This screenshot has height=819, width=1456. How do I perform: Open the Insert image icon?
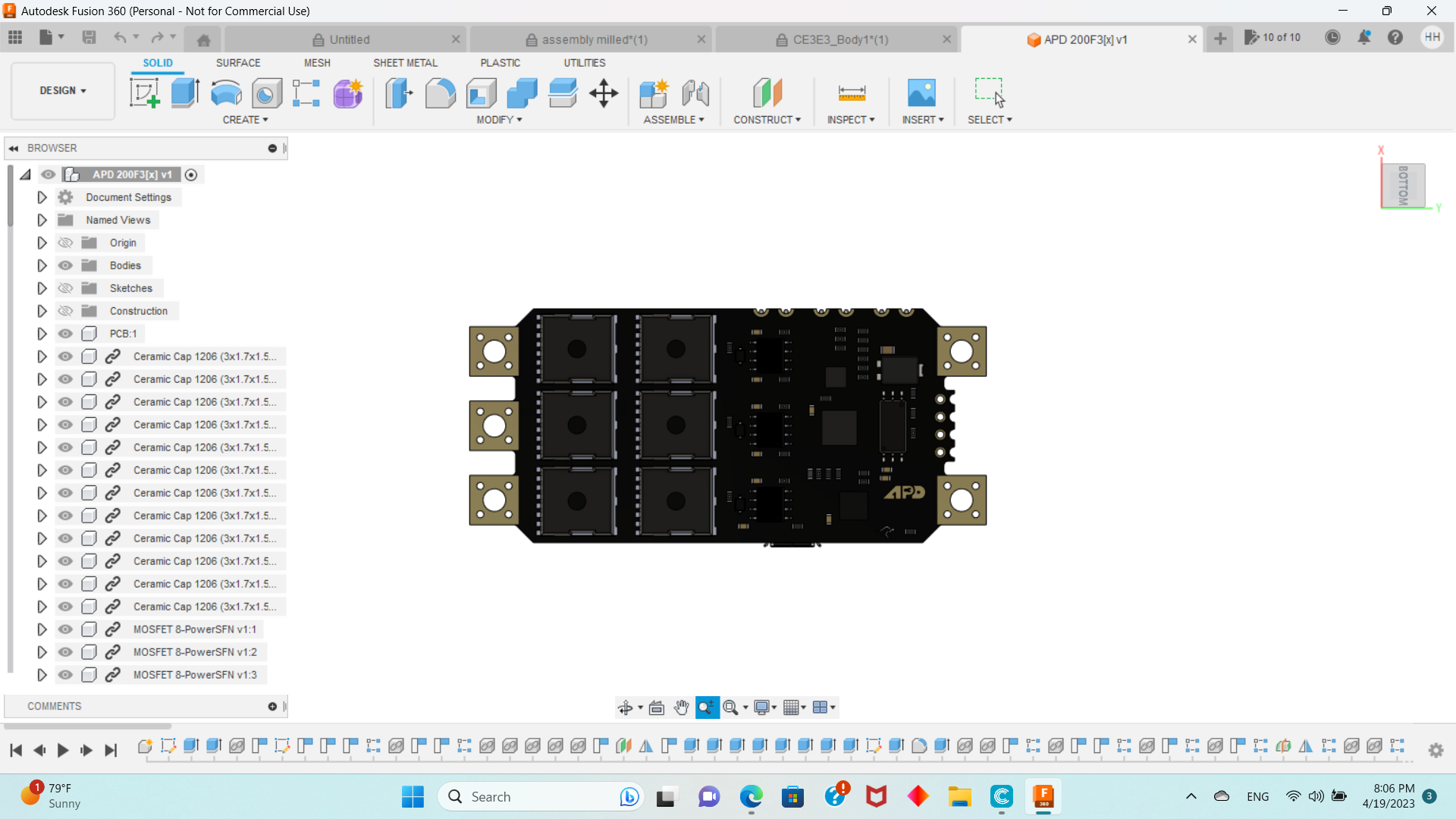(921, 93)
